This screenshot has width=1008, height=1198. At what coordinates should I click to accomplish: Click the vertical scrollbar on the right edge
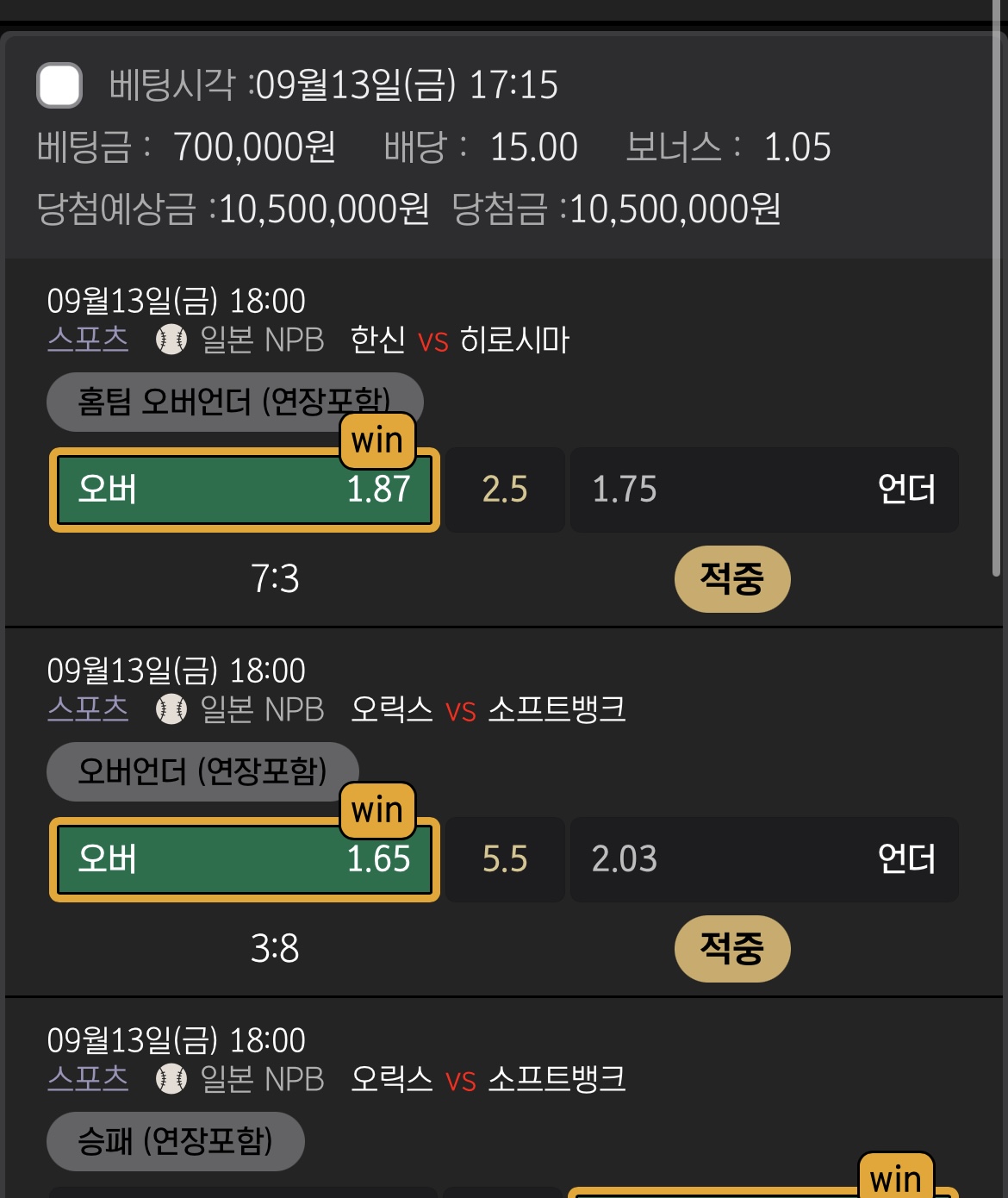997,302
